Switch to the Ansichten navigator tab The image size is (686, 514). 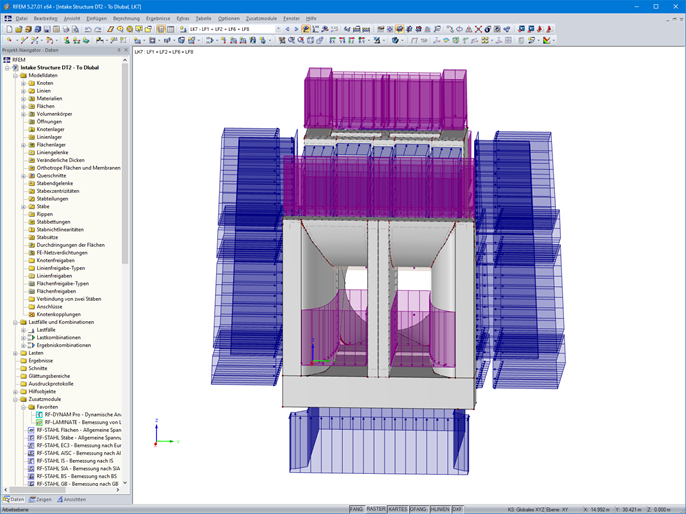pyautogui.click(x=71, y=499)
